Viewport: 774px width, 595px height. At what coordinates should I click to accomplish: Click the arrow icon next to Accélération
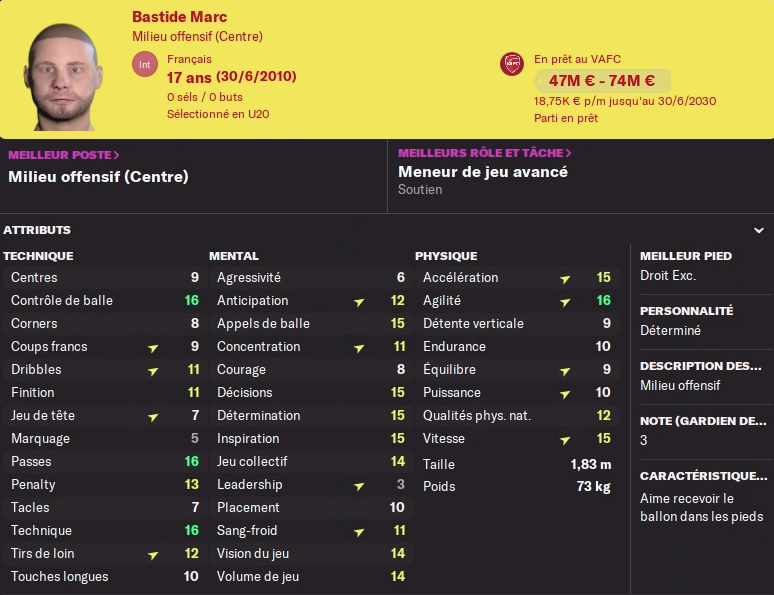tap(565, 279)
